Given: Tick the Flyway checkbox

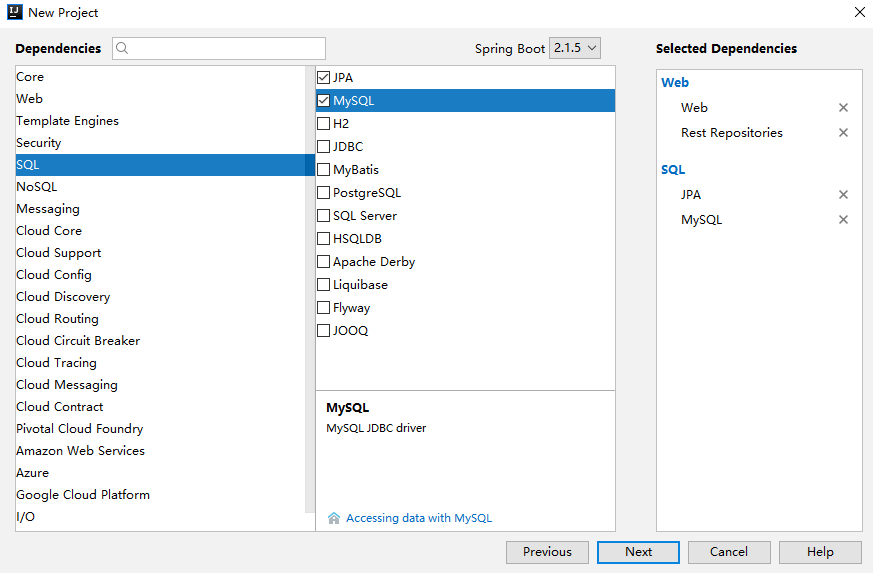Looking at the screenshot, I should tap(323, 308).
